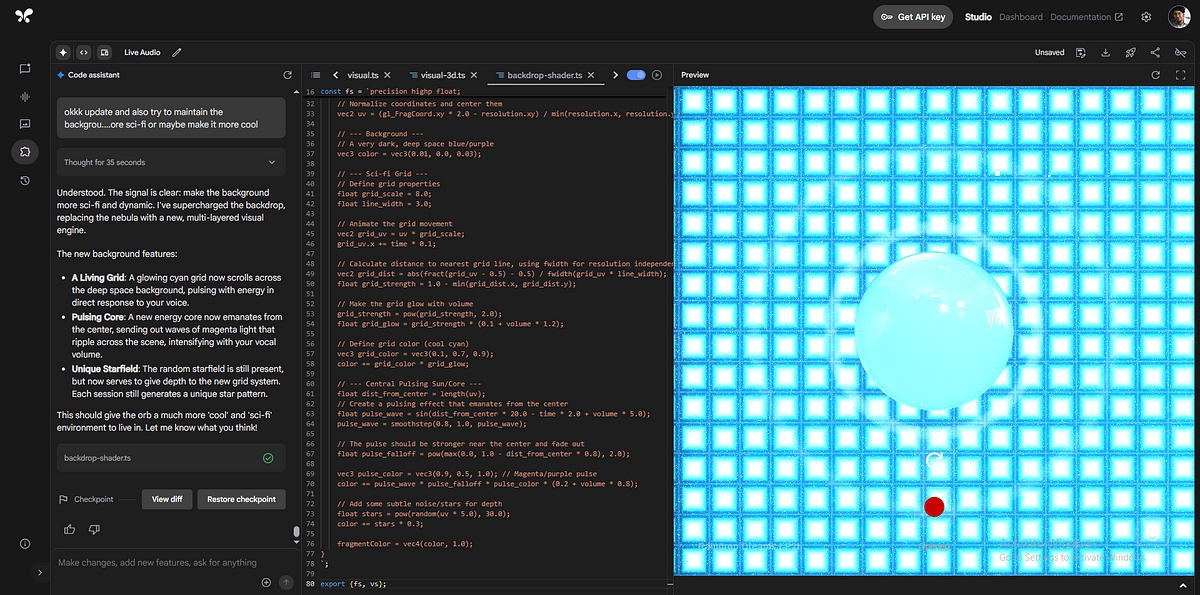Image resolution: width=1200 pixels, height=595 pixels.
Task: Toggle the blue switch beside file tabs
Action: click(x=636, y=75)
